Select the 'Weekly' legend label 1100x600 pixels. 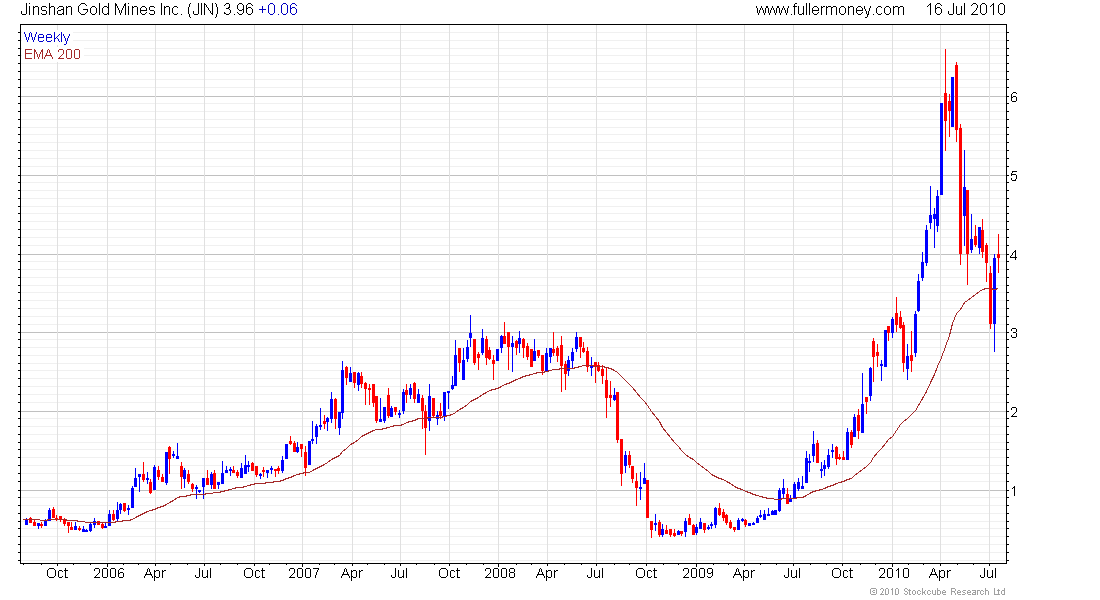pos(47,37)
